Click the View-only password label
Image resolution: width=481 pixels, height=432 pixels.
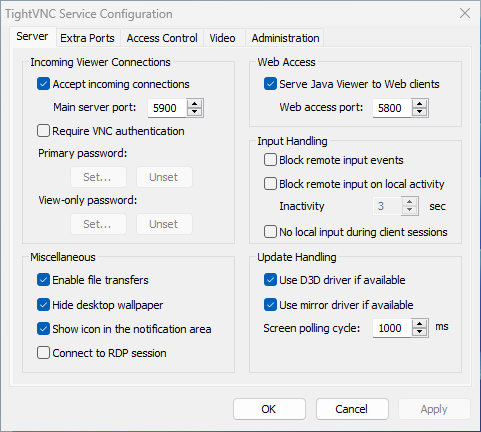pyautogui.click(x=88, y=200)
